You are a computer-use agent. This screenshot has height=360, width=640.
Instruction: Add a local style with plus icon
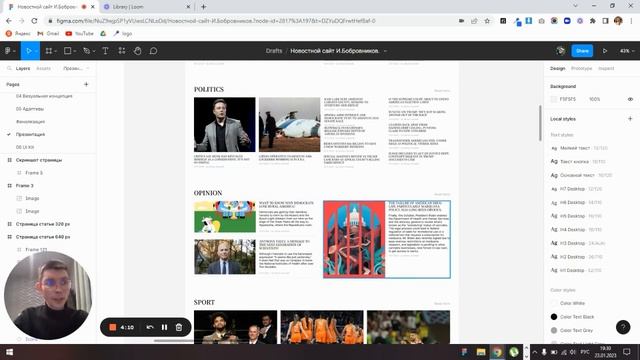coord(630,119)
